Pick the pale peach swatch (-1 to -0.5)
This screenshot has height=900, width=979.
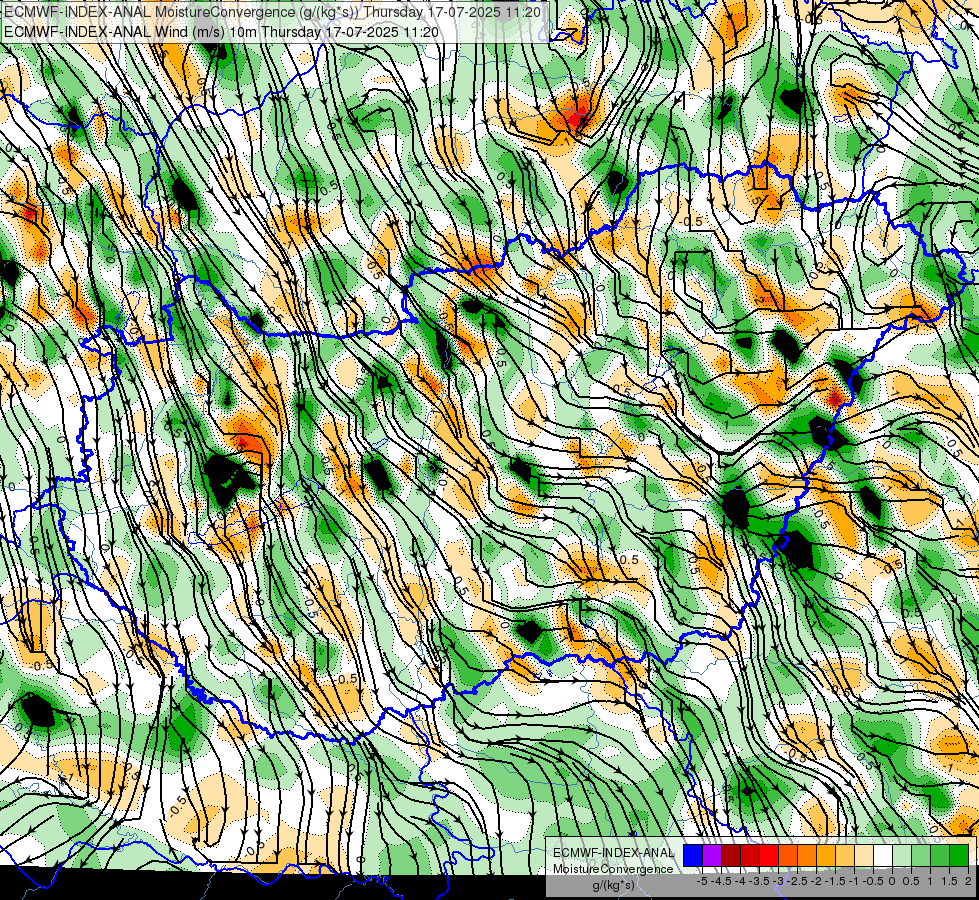tap(864, 855)
